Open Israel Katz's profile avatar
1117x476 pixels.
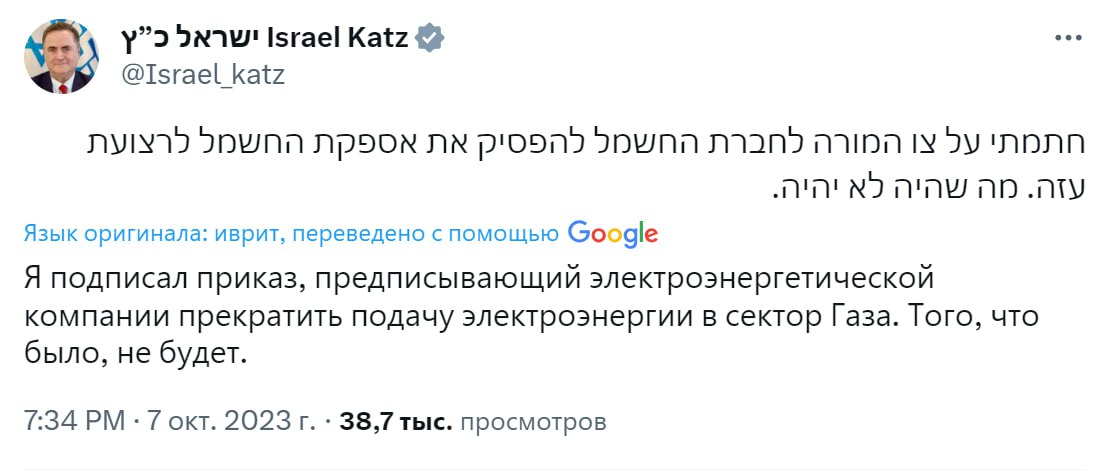[x=61, y=56]
